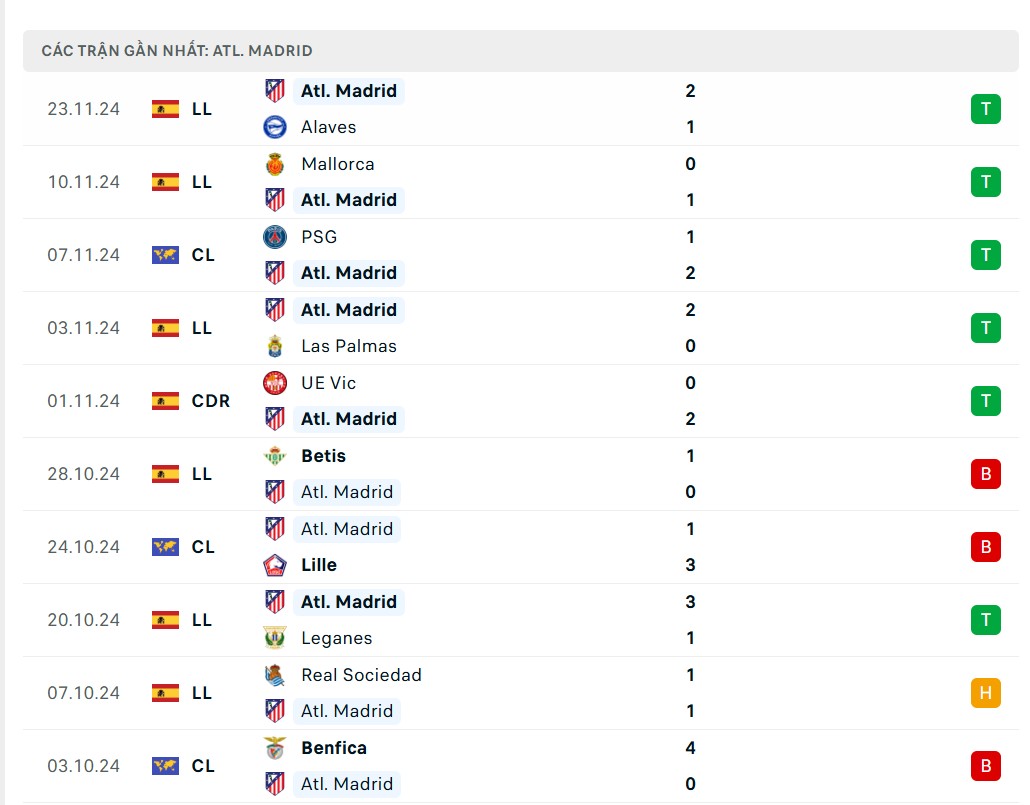Image resolution: width=1030 pixels, height=805 pixels.
Task: Click the Alaves club crest icon
Action: 274,127
